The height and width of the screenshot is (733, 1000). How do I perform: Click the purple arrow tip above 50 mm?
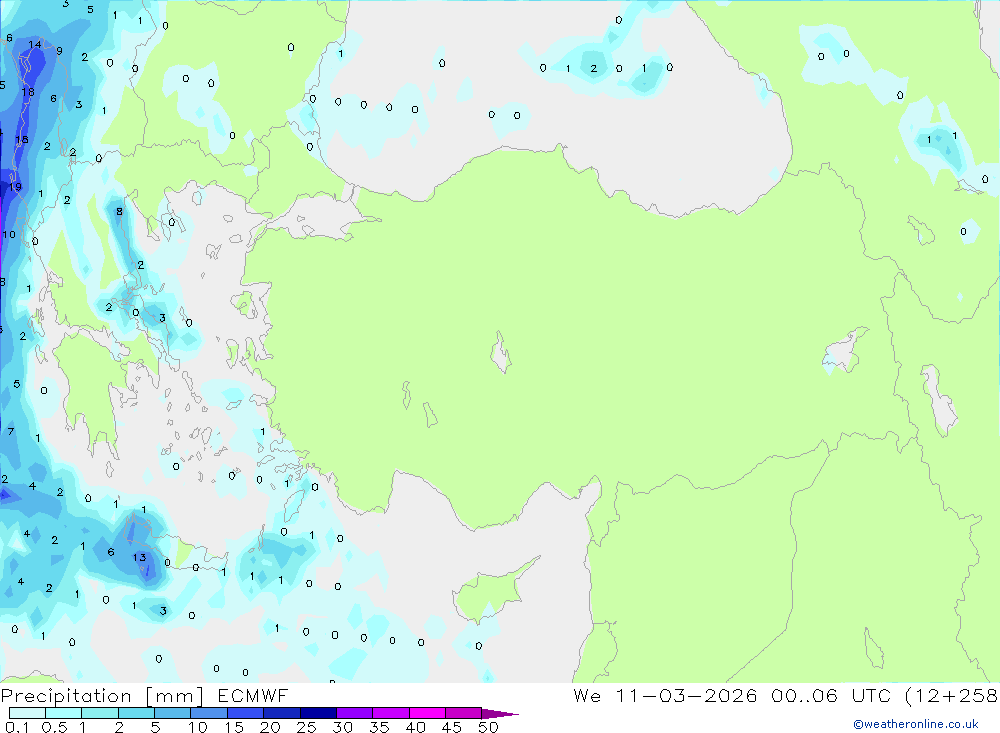[500, 714]
